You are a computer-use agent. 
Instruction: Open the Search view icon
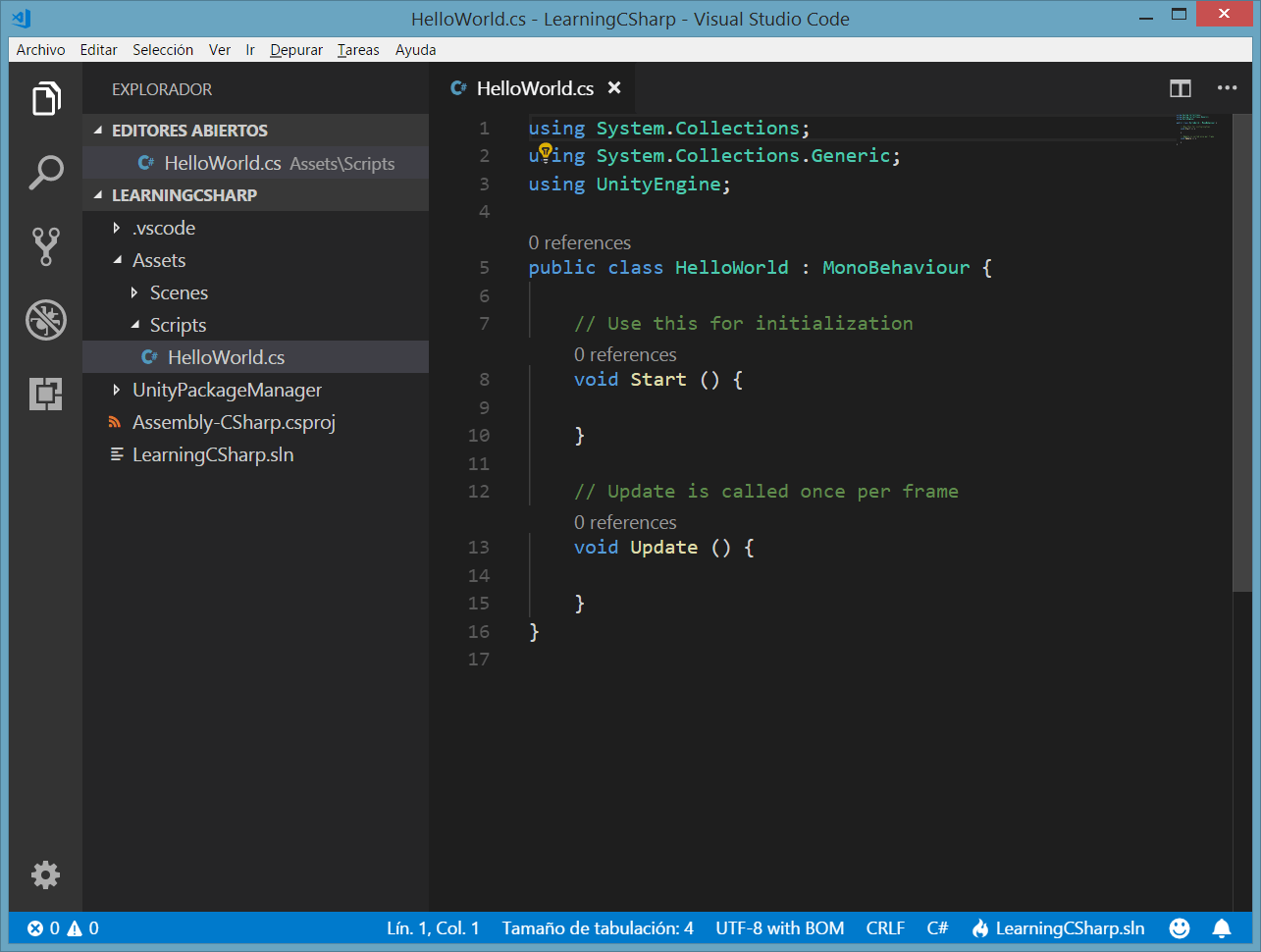[x=46, y=172]
